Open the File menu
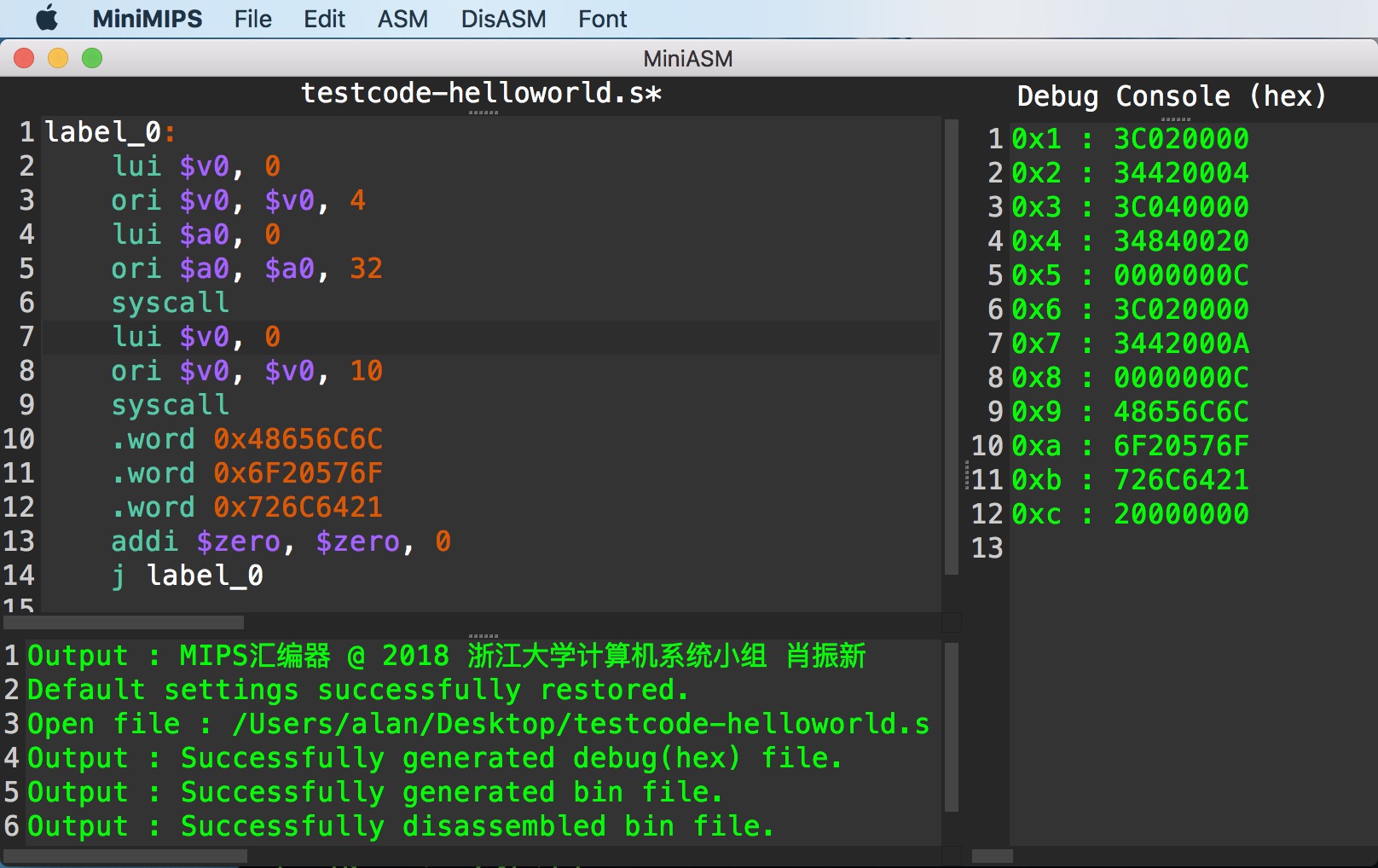The image size is (1378, 868). click(x=253, y=19)
